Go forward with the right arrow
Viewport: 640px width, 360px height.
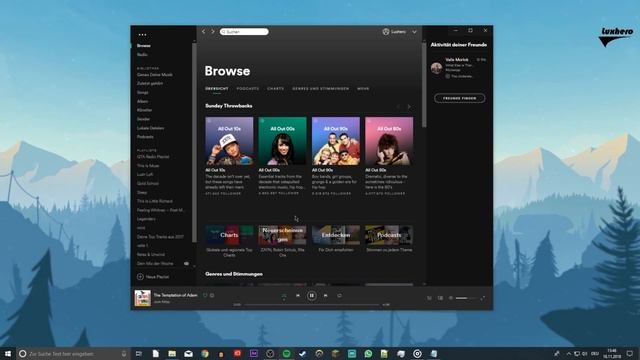tap(213, 31)
